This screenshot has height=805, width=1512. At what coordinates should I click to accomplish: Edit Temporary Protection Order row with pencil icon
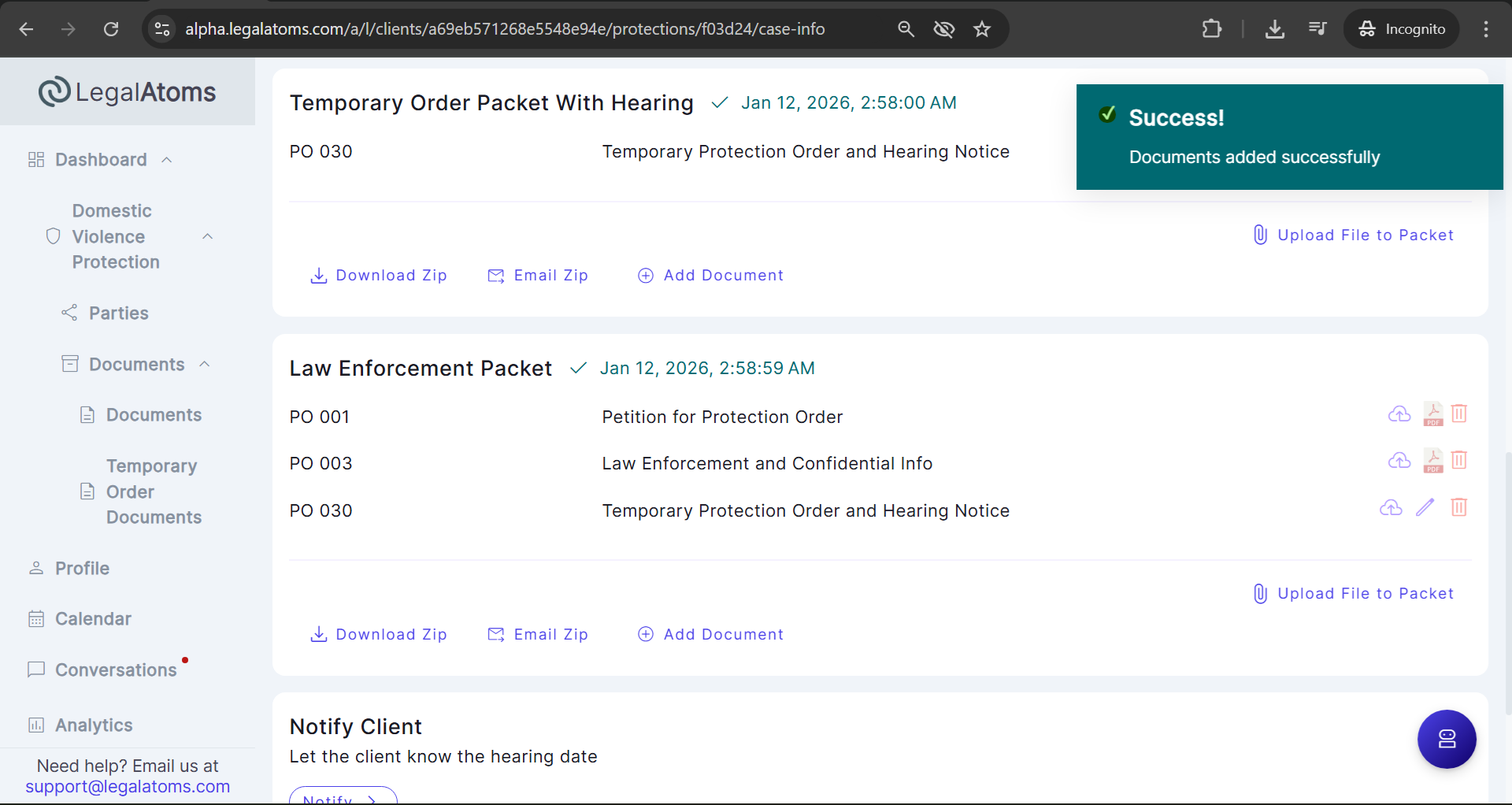click(x=1425, y=507)
